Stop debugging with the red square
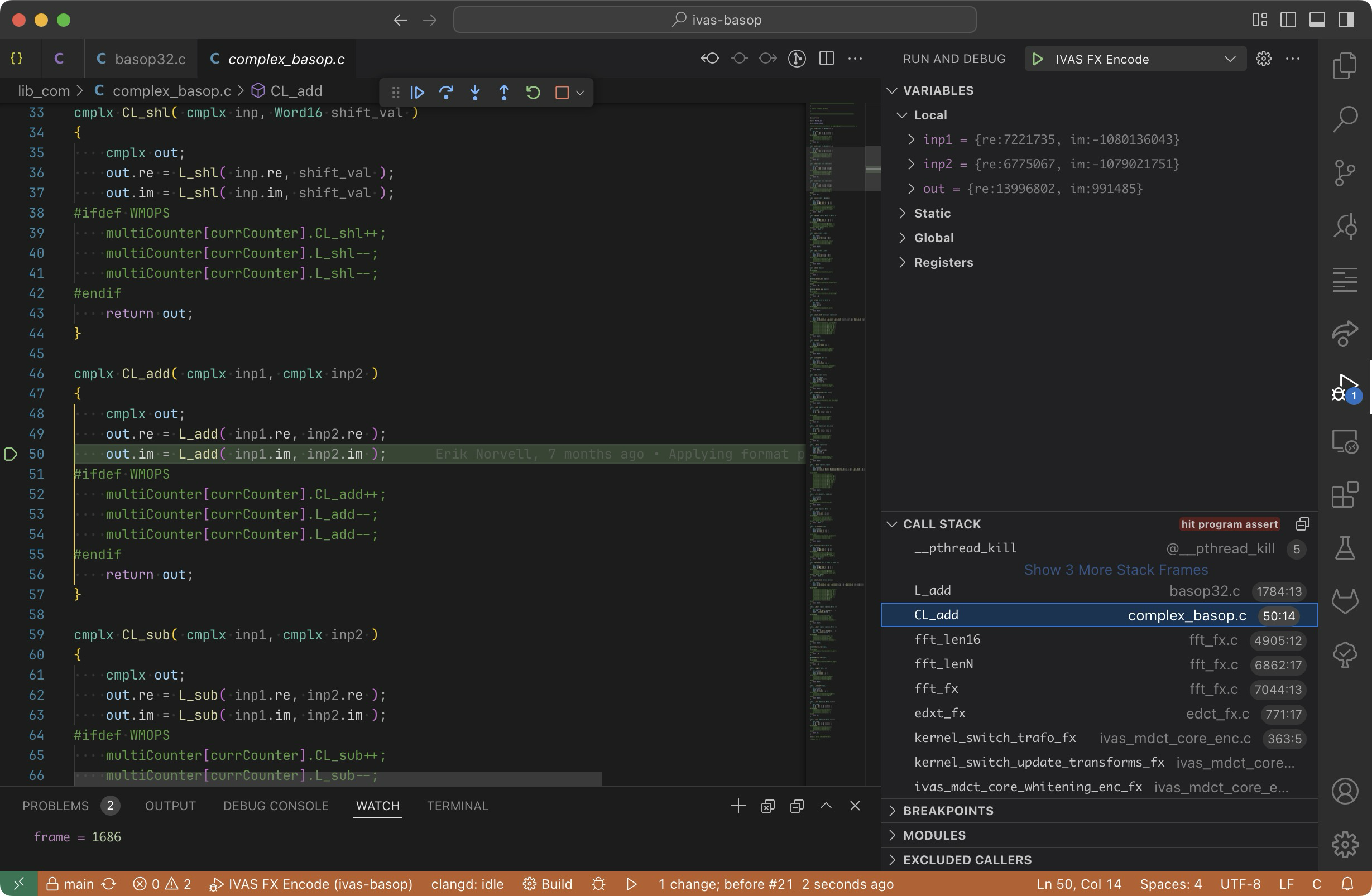 tap(562, 92)
